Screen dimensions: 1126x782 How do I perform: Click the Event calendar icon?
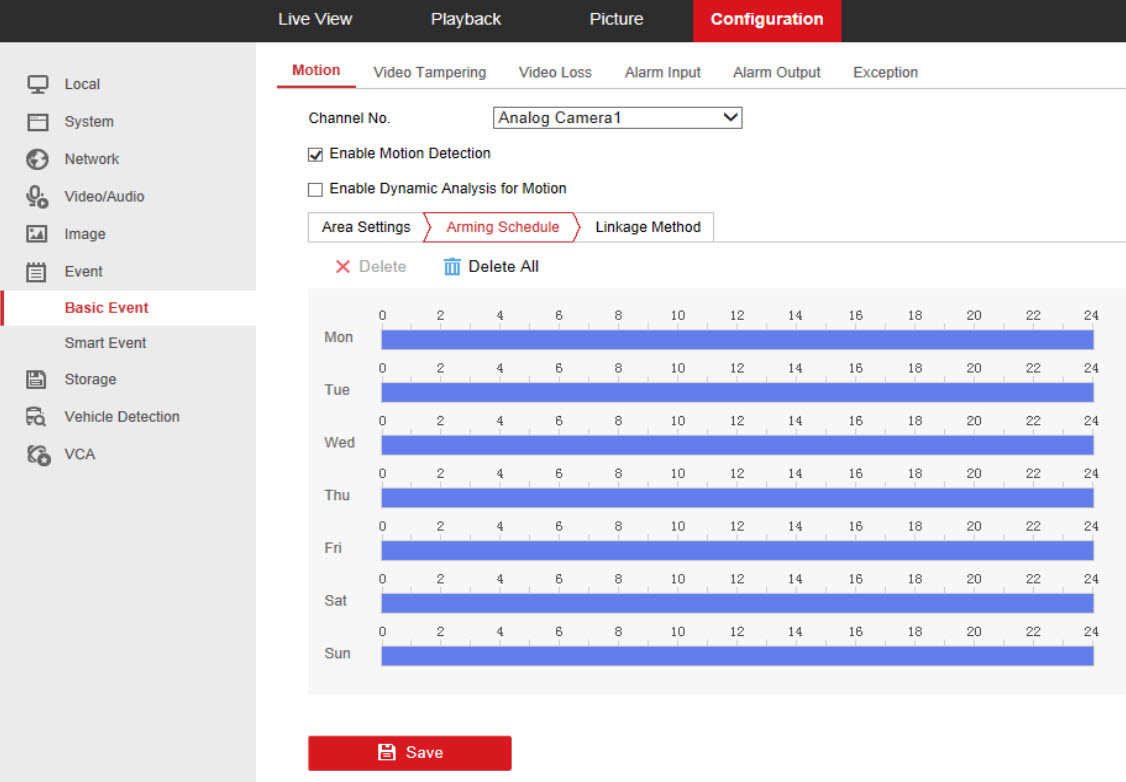(x=37, y=271)
